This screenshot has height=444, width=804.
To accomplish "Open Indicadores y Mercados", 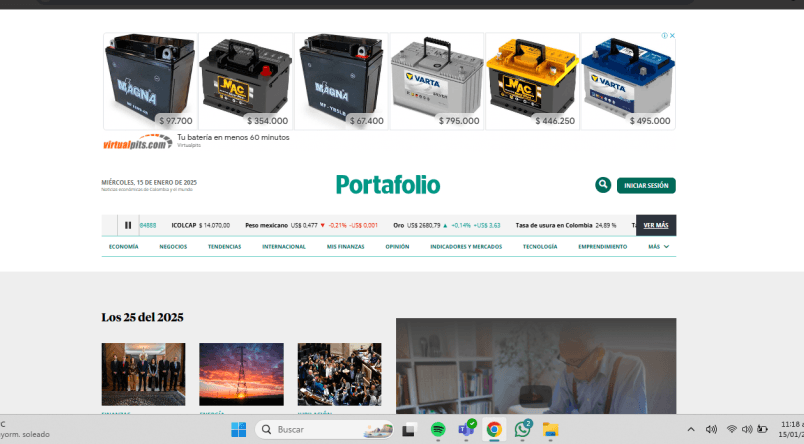I will click(466, 247).
